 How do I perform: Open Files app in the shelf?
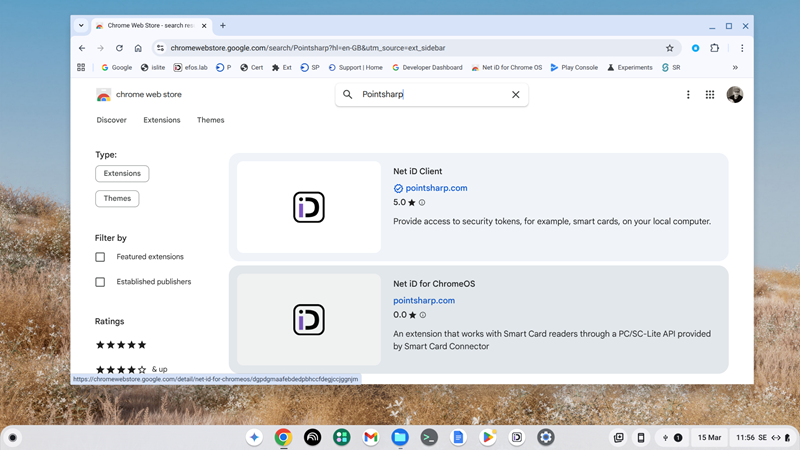(400, 437)
